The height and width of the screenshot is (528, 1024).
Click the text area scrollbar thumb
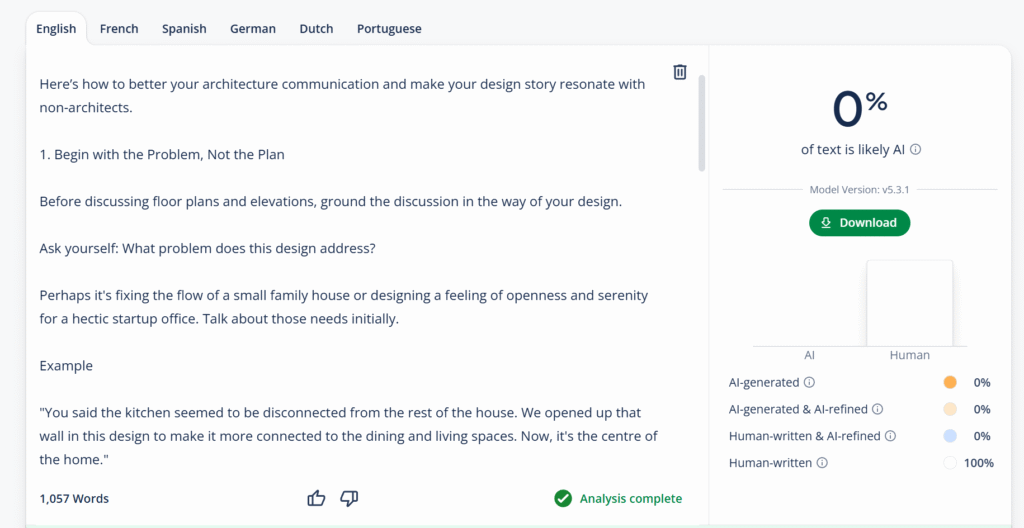pos(702,123)
